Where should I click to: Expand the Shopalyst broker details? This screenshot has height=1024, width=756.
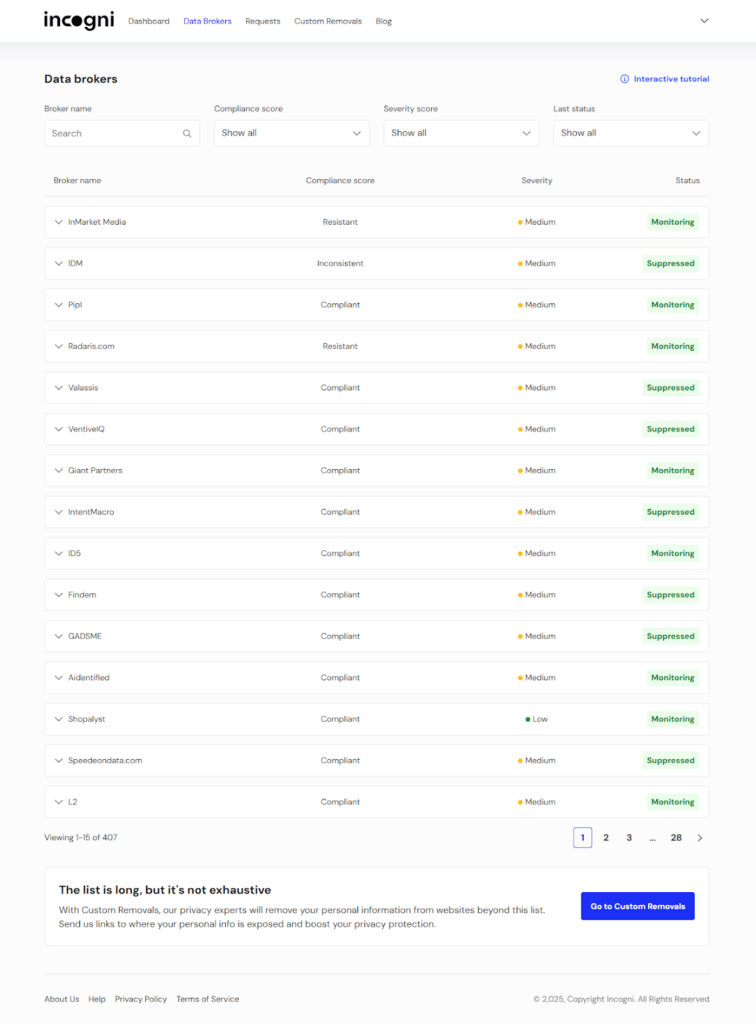click(59, 719)
